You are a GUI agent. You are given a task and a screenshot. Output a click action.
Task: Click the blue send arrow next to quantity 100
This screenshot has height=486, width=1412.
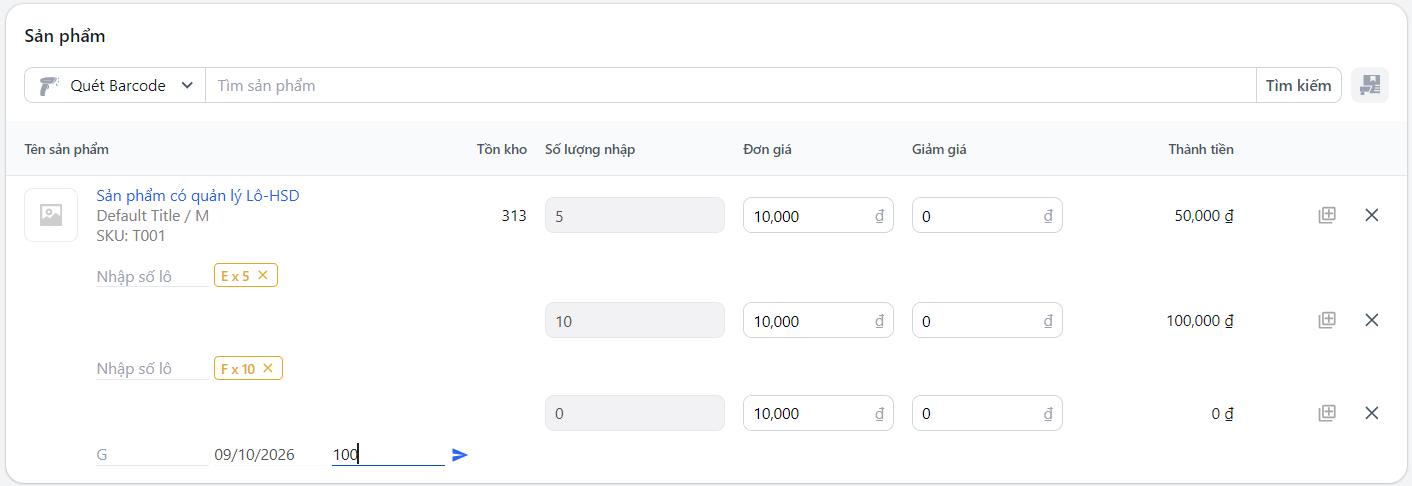click(x=460, y=455)
